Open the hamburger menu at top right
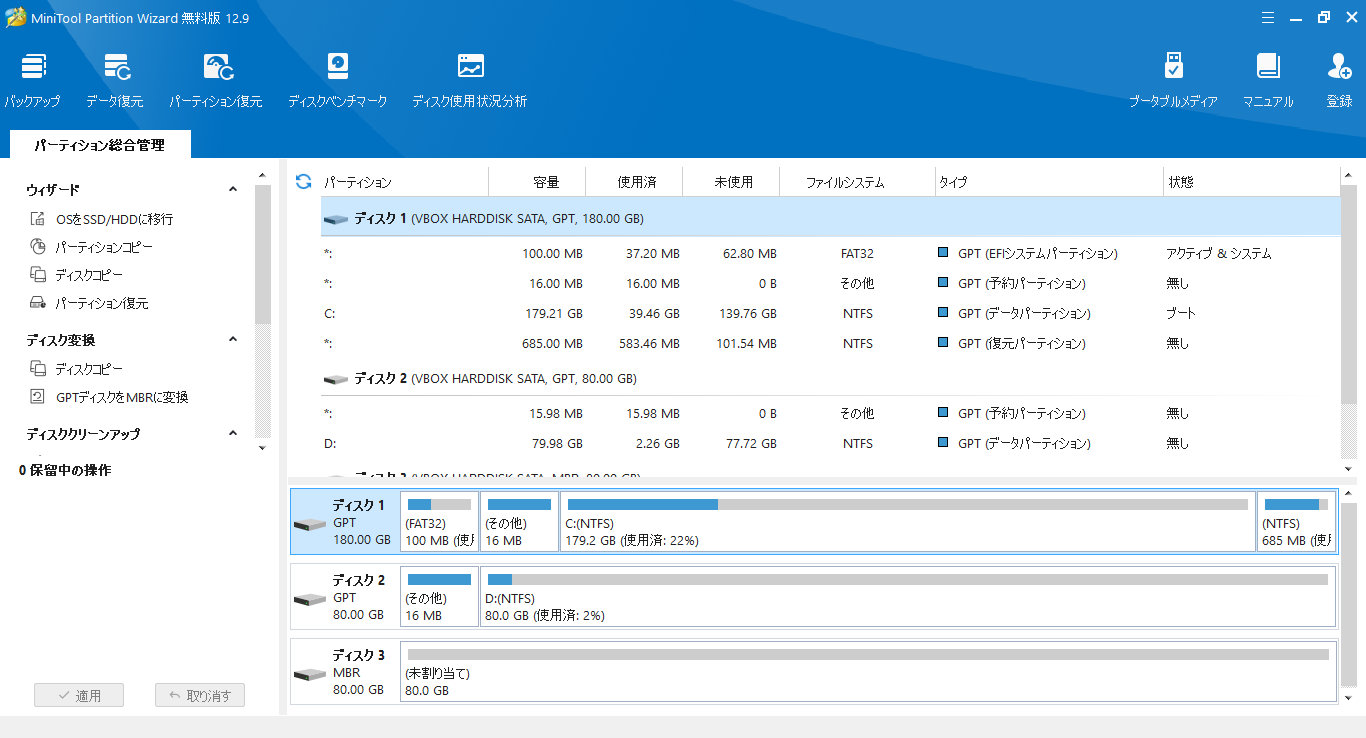 (x=1267, y=17)
